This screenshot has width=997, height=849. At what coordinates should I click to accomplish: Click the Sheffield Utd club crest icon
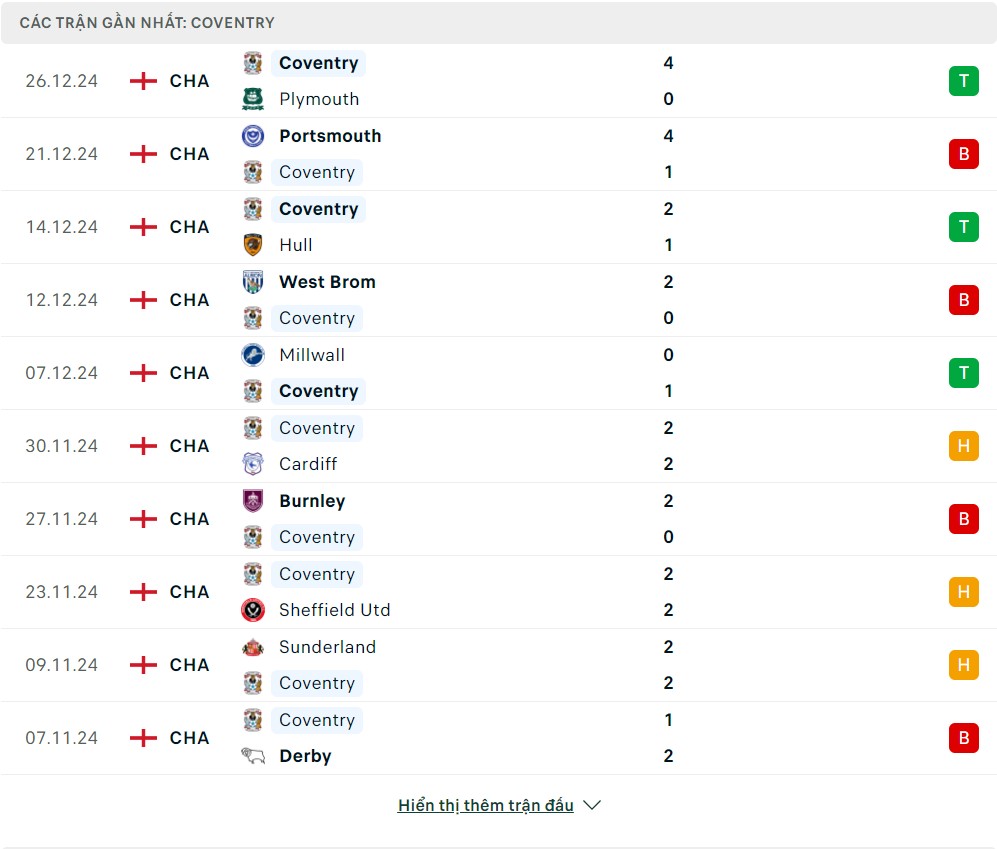coord(253,610)
